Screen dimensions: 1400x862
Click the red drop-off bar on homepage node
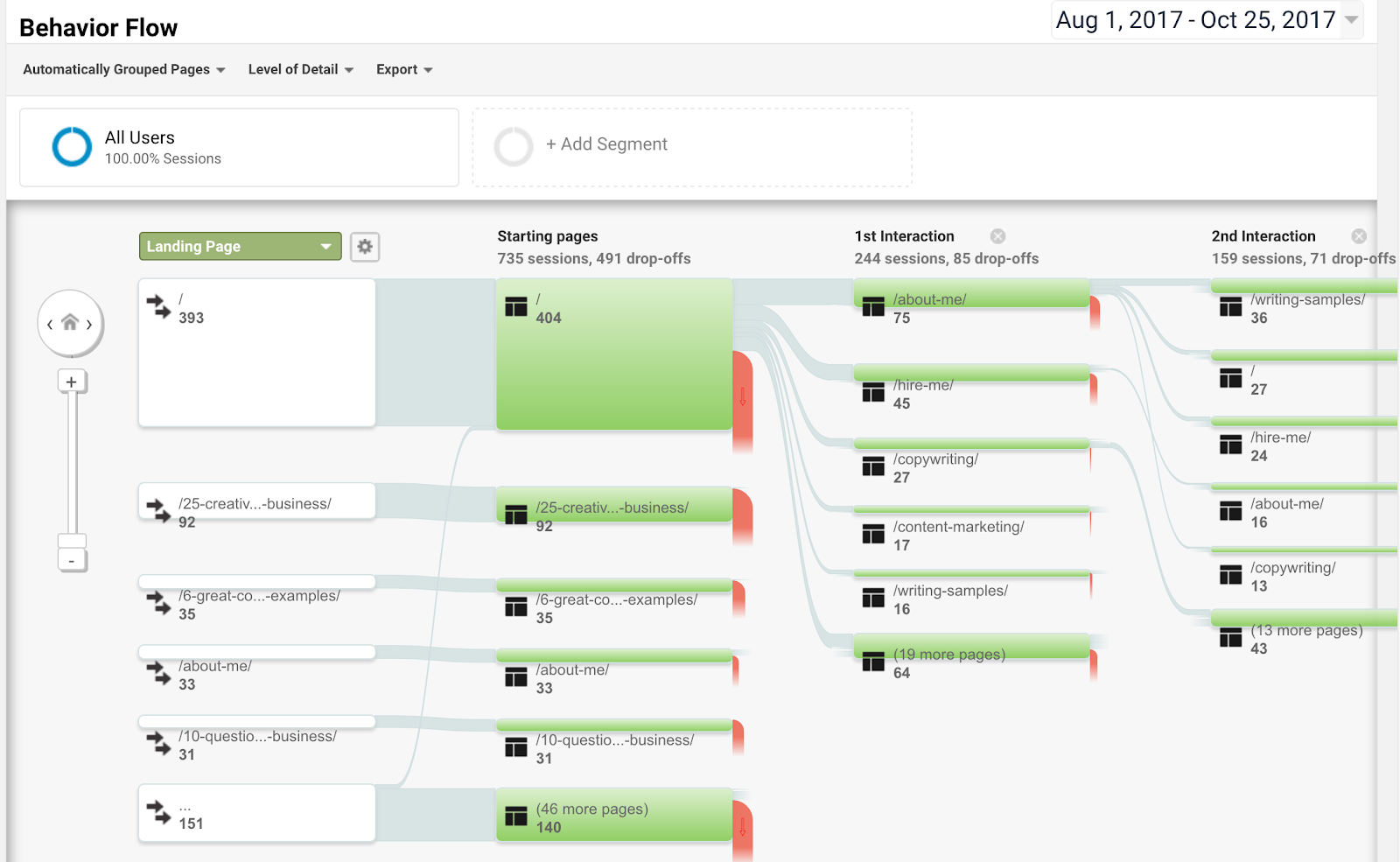pos(742,398)
